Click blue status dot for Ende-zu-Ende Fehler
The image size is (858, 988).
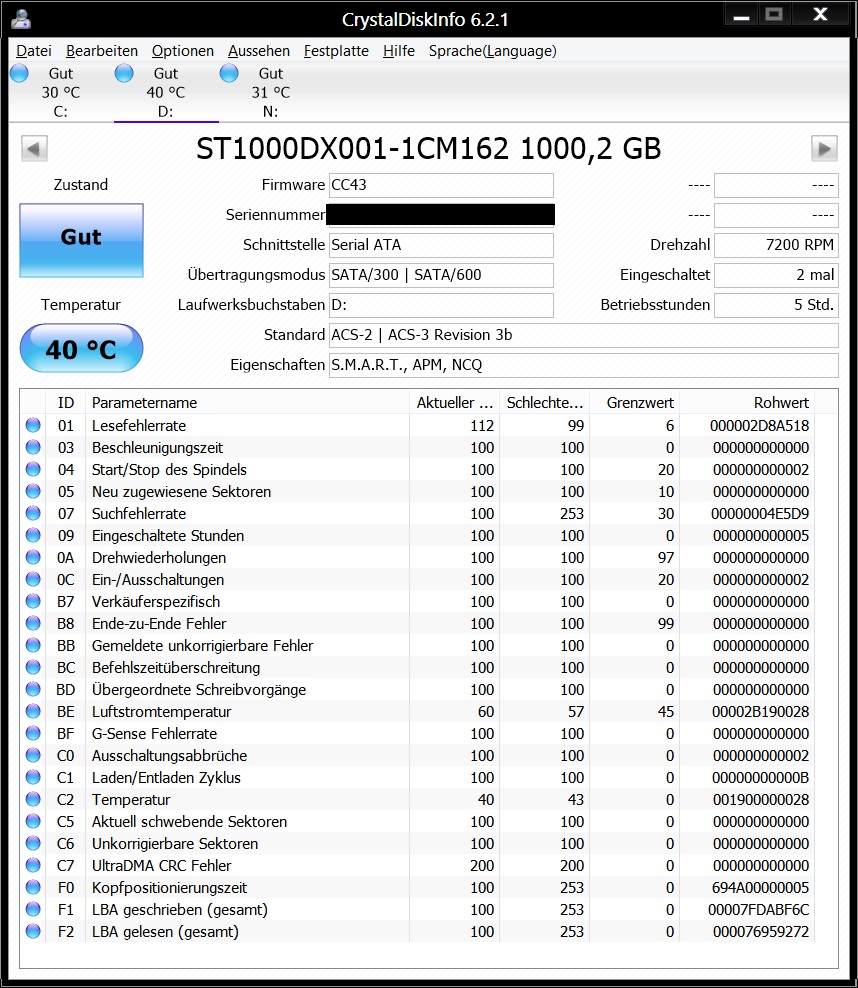[x=33, y=623]
